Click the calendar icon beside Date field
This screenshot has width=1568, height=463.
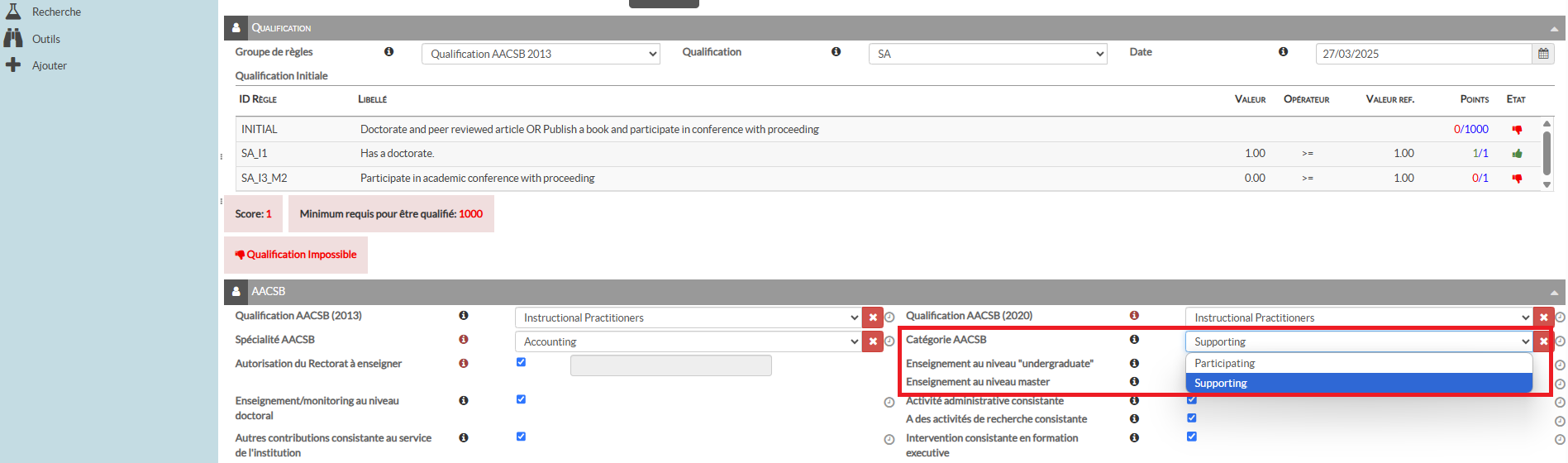(1542, 54)
